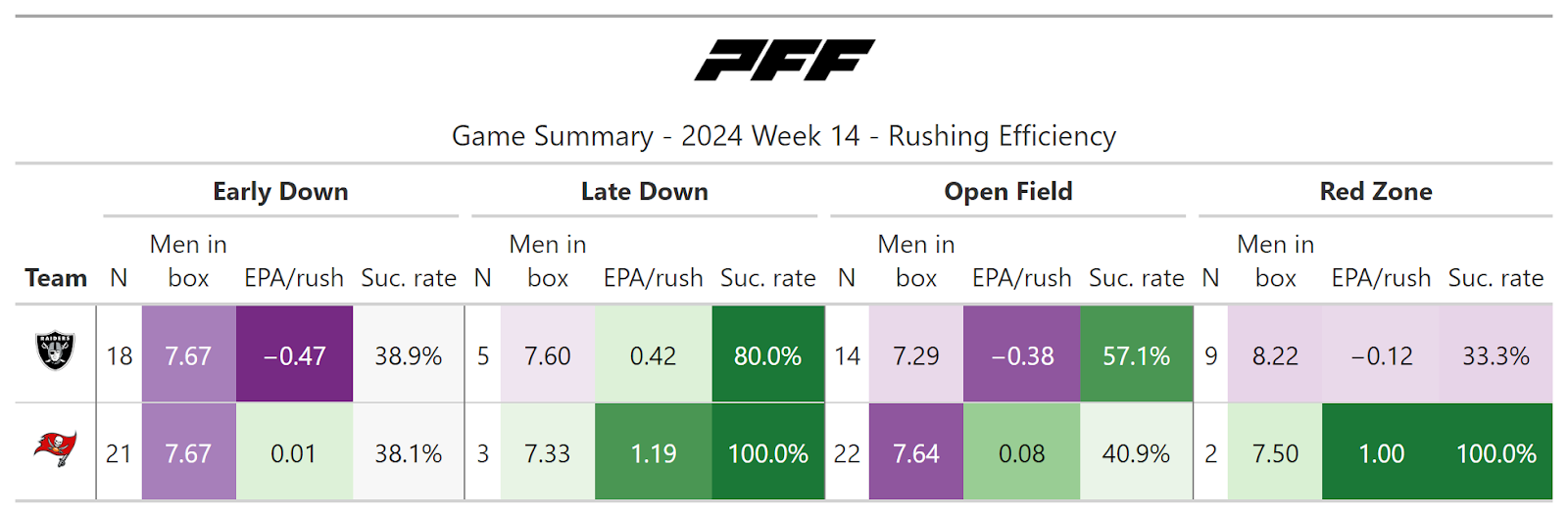Click the dark purple −0.47 cell
The height and width of the screenshot is (517, 1568).
(294, 355)
